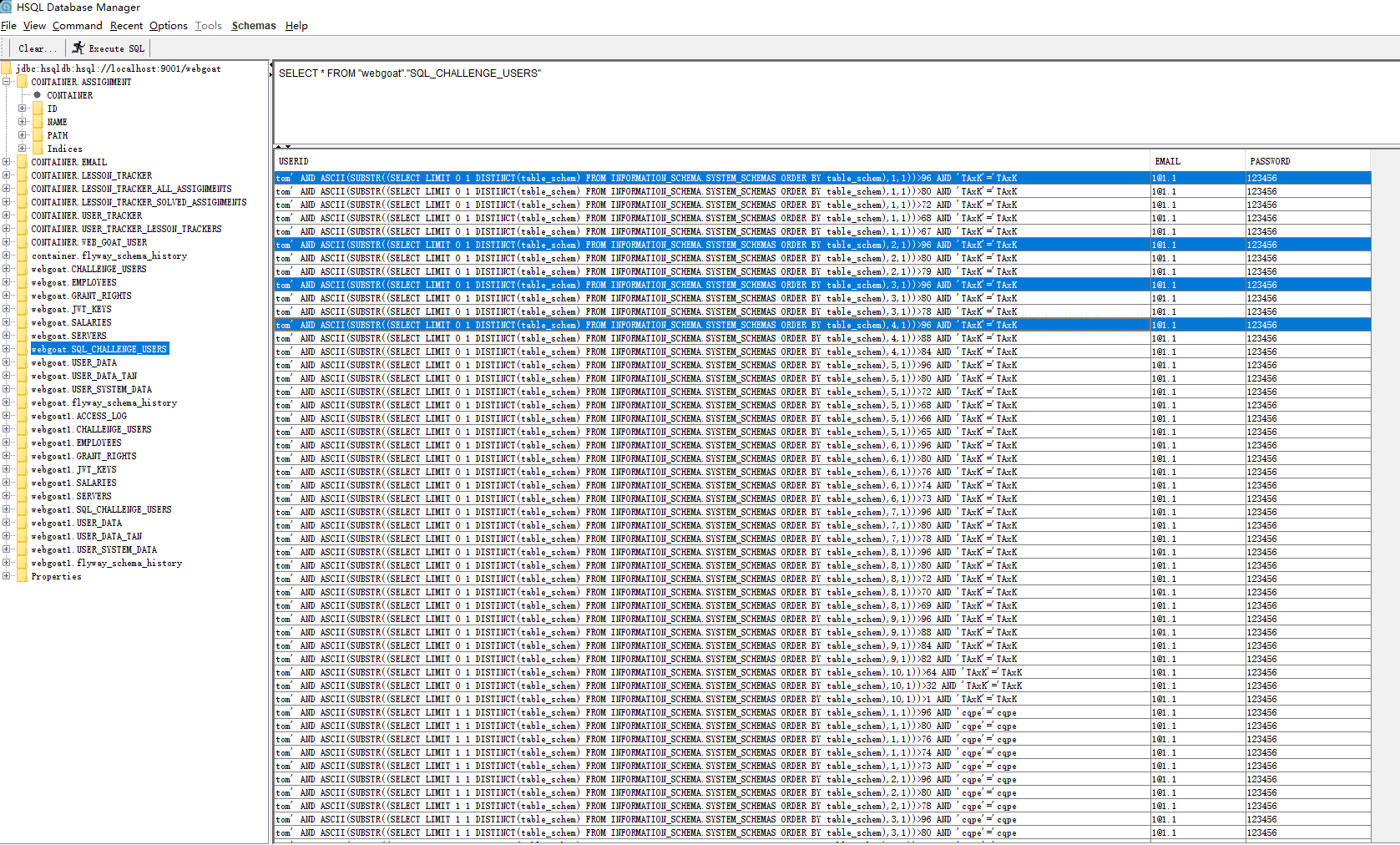Expand the ID column node
This screenshot has width=1400, height=845.
click(23, 109)
